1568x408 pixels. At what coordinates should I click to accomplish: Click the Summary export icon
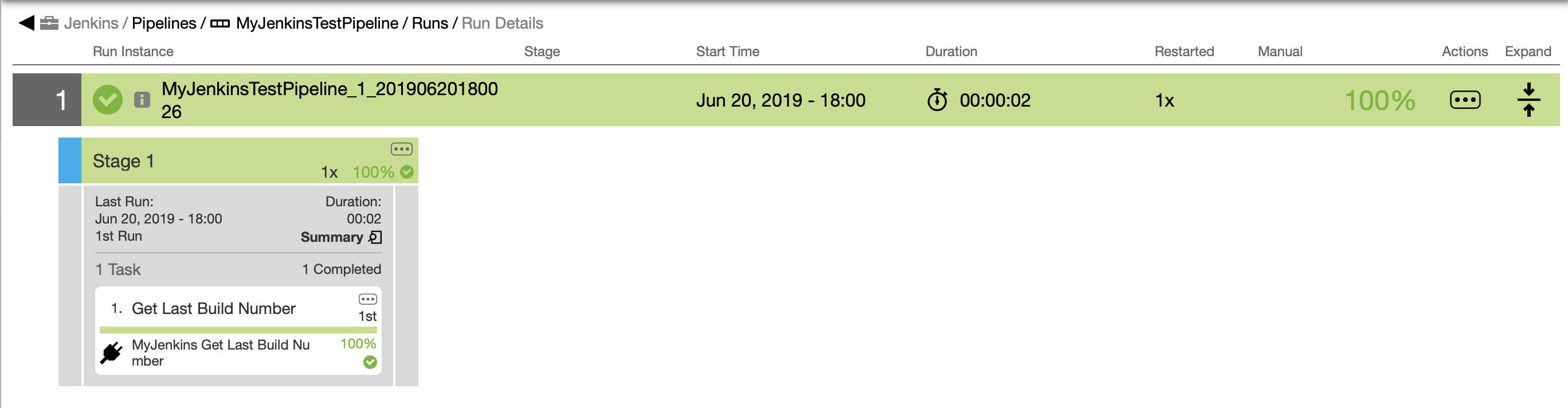[x=375, y=237]
